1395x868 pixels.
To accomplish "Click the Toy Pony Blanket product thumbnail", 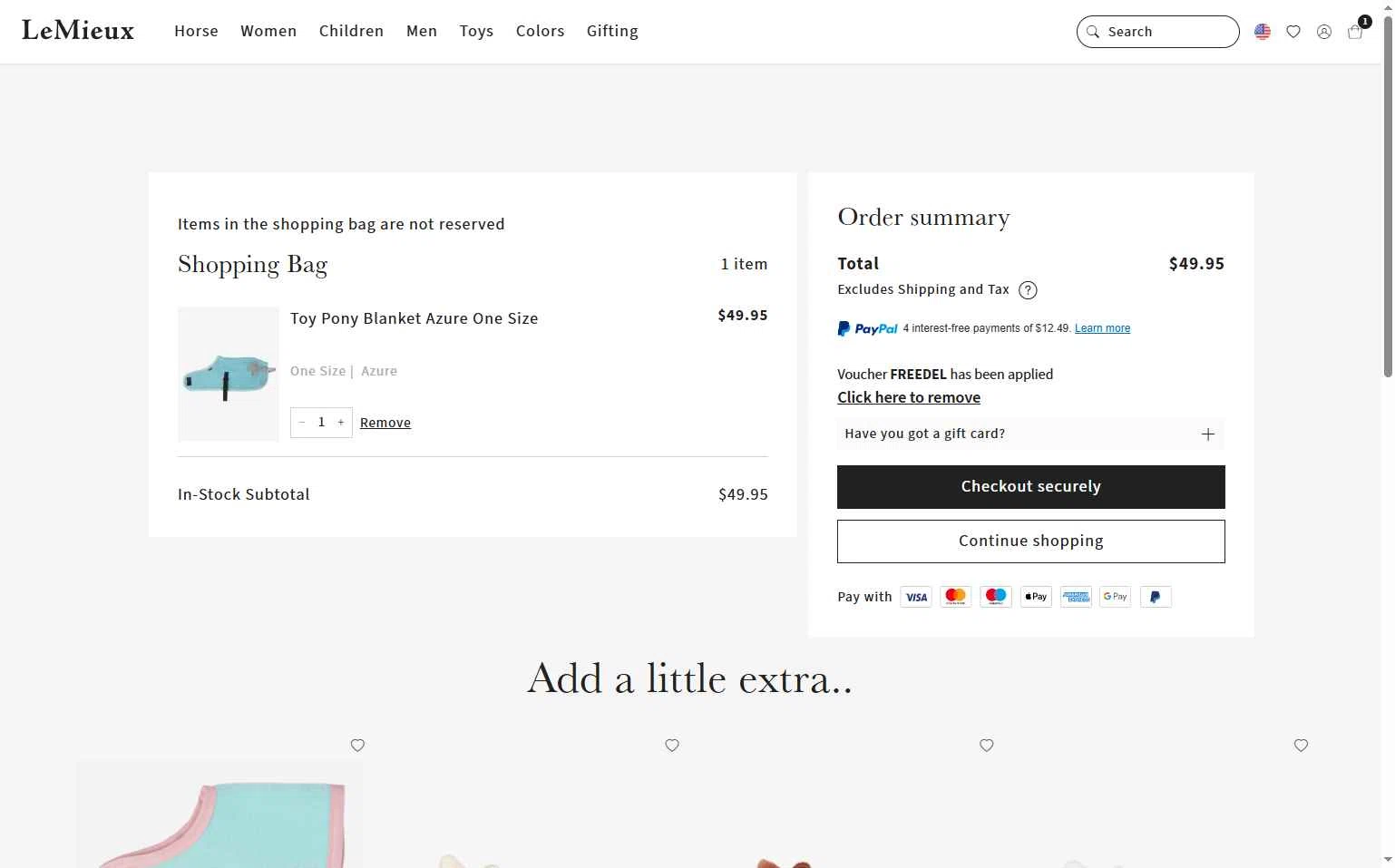I will (229, 374).
